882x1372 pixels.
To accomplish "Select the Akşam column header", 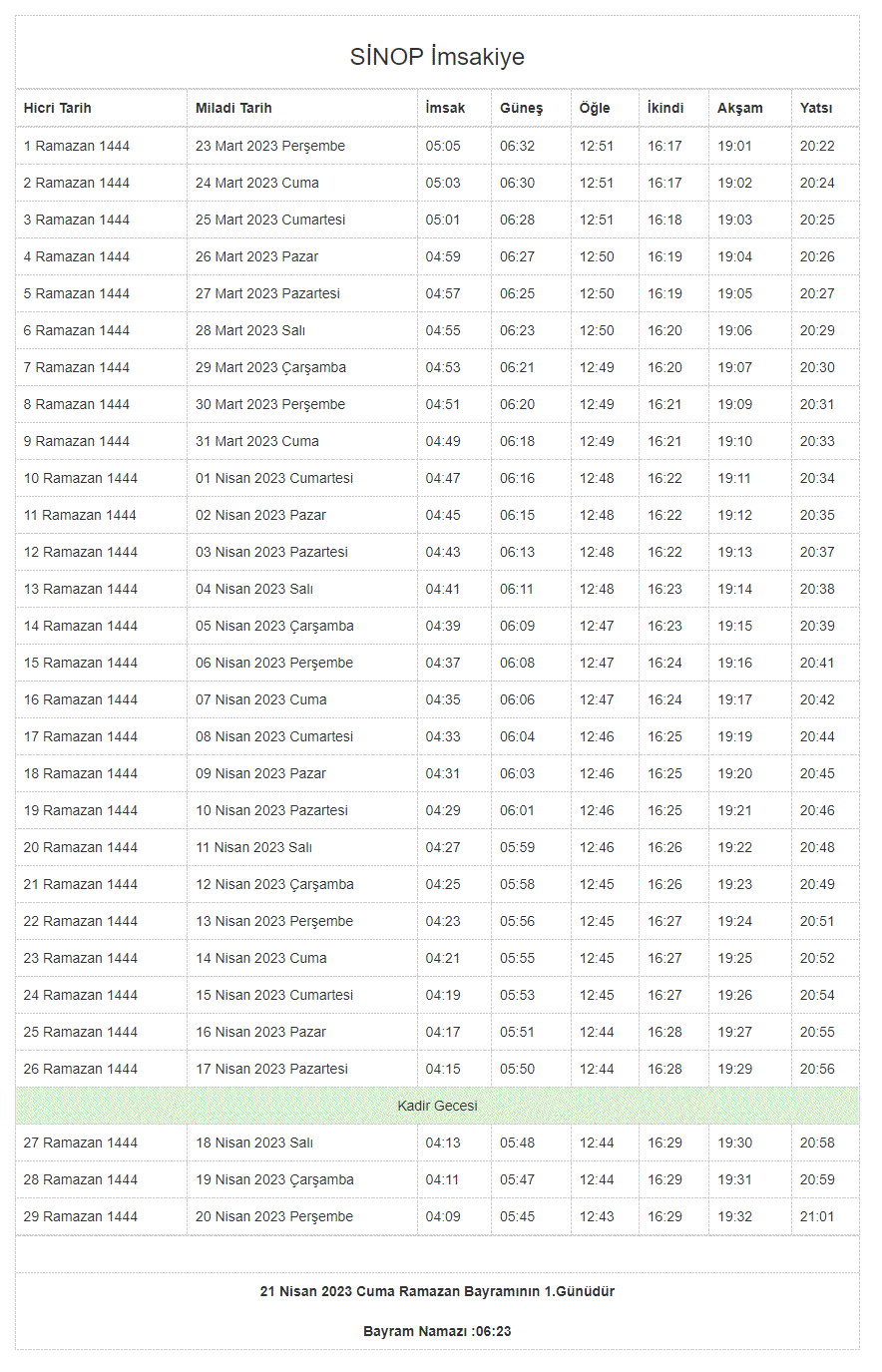I will pyautogui.click(x=740, y=108).
